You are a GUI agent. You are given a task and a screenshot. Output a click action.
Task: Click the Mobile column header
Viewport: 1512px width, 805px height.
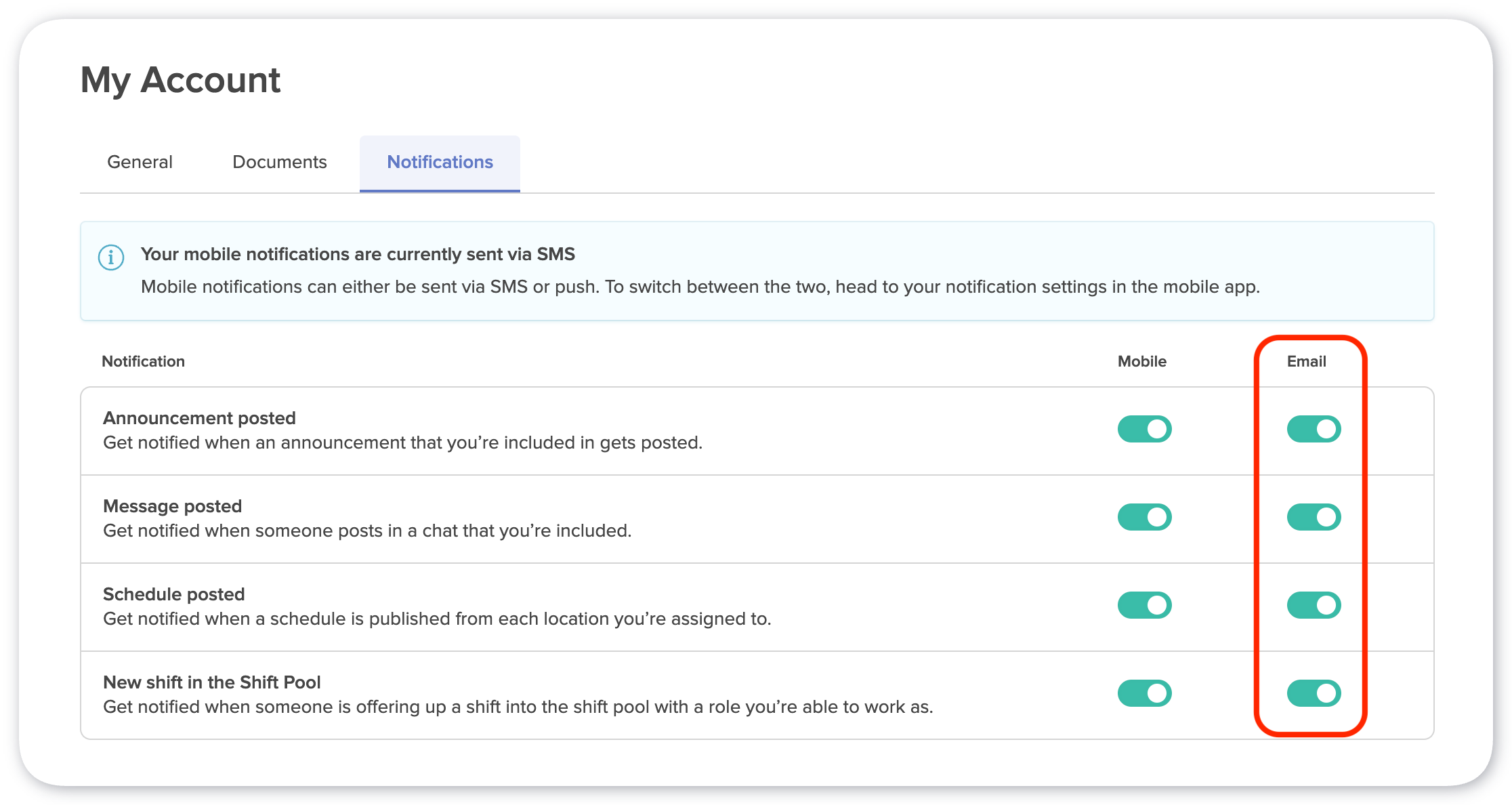click(1142, 361)
